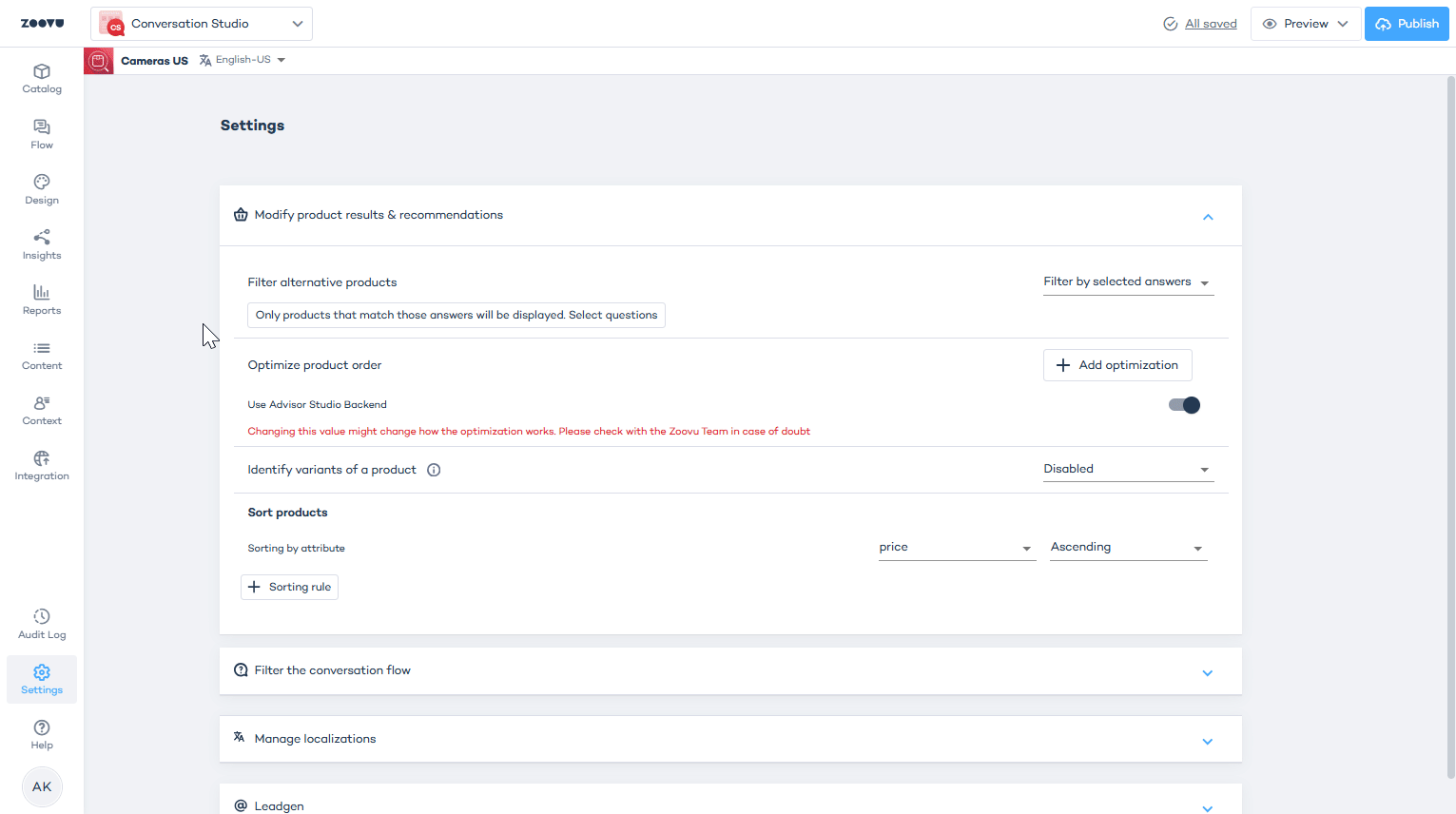Open Insights in the sidebar
This screenshot has width=1456, height=814.
(x=42, y=238)
